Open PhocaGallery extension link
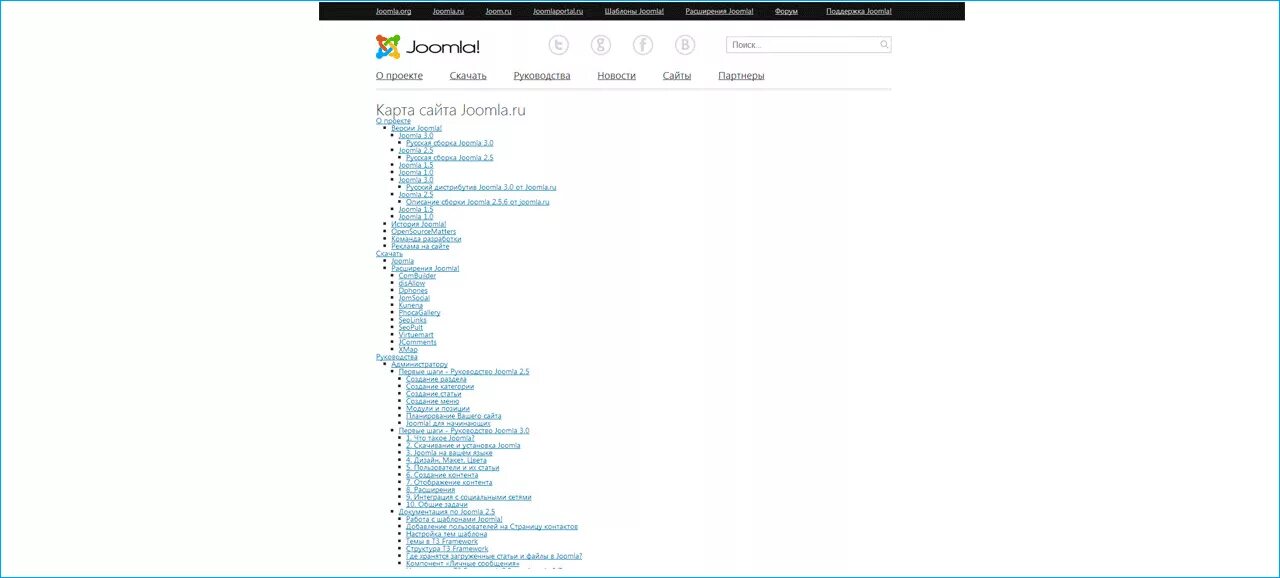This screenshot has width=1280, height=578. [419, 313]
